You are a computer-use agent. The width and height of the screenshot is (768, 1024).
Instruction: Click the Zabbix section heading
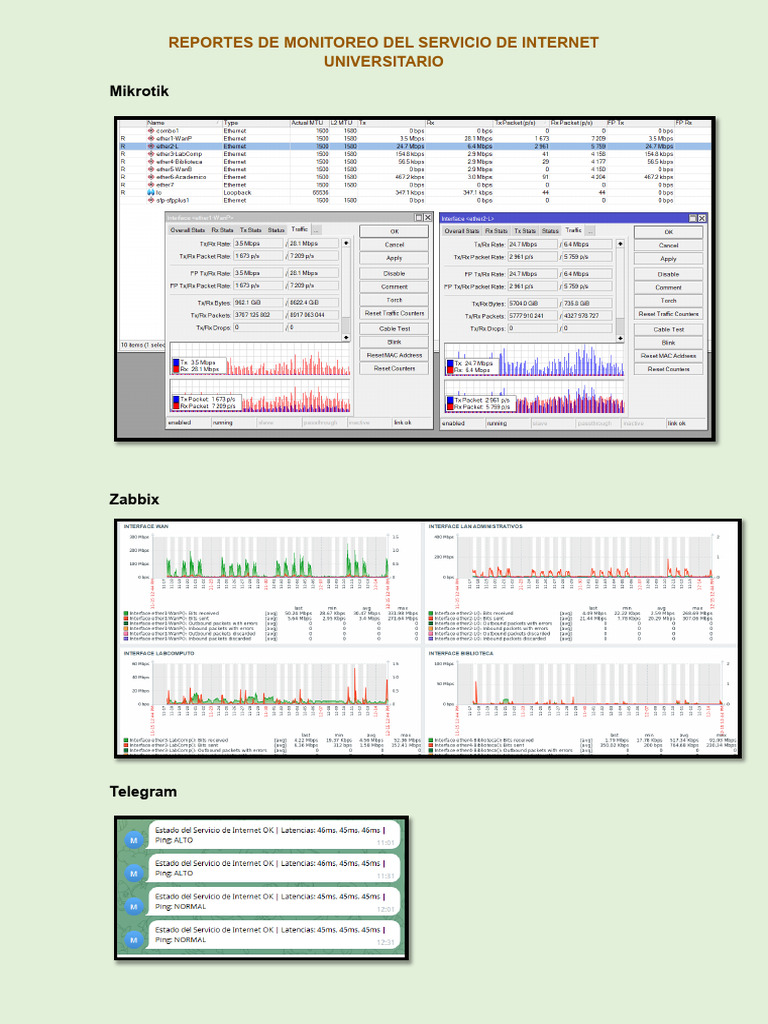coord(135,500)
